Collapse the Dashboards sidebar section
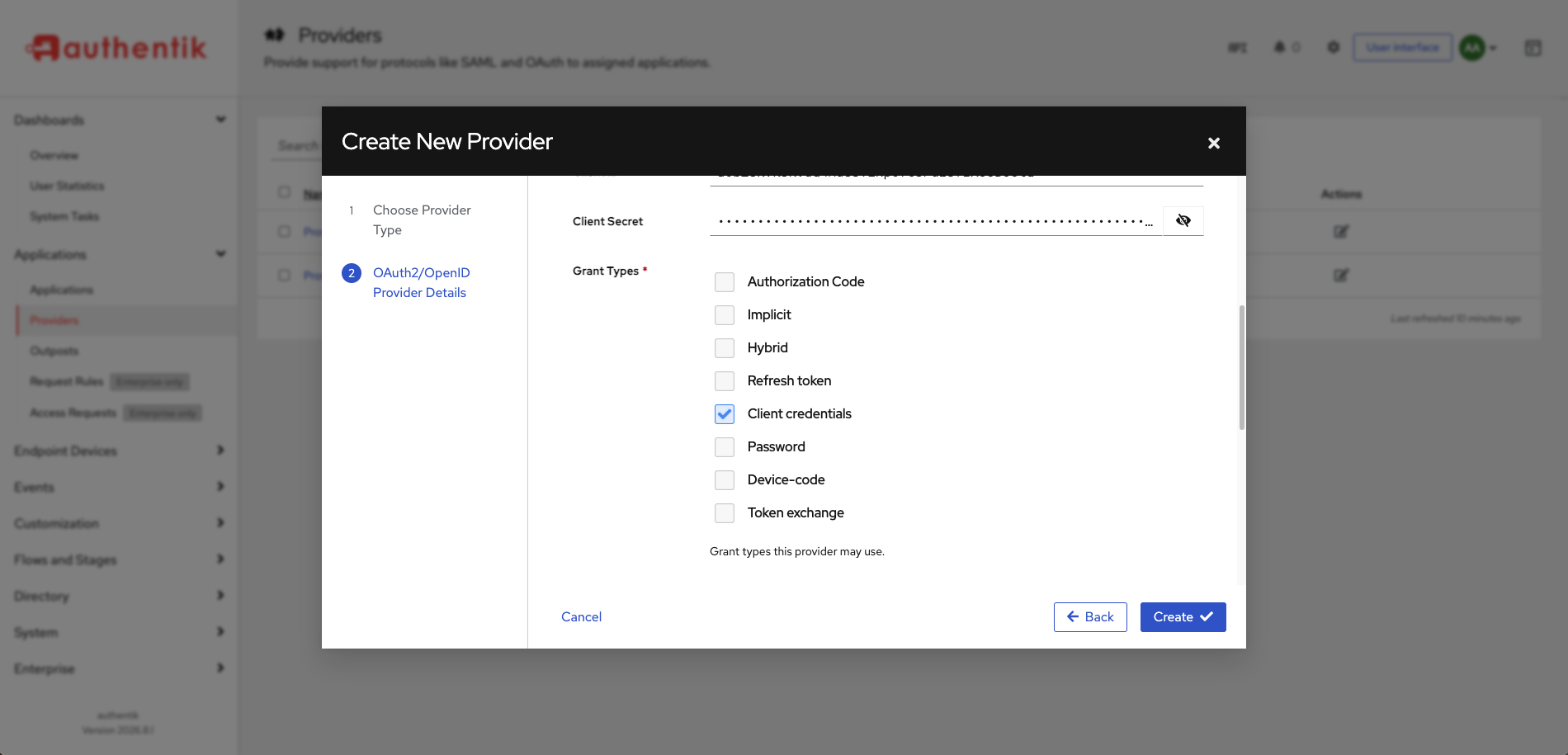This screenshot has width=1568, height=755. [x=119, y=120]
